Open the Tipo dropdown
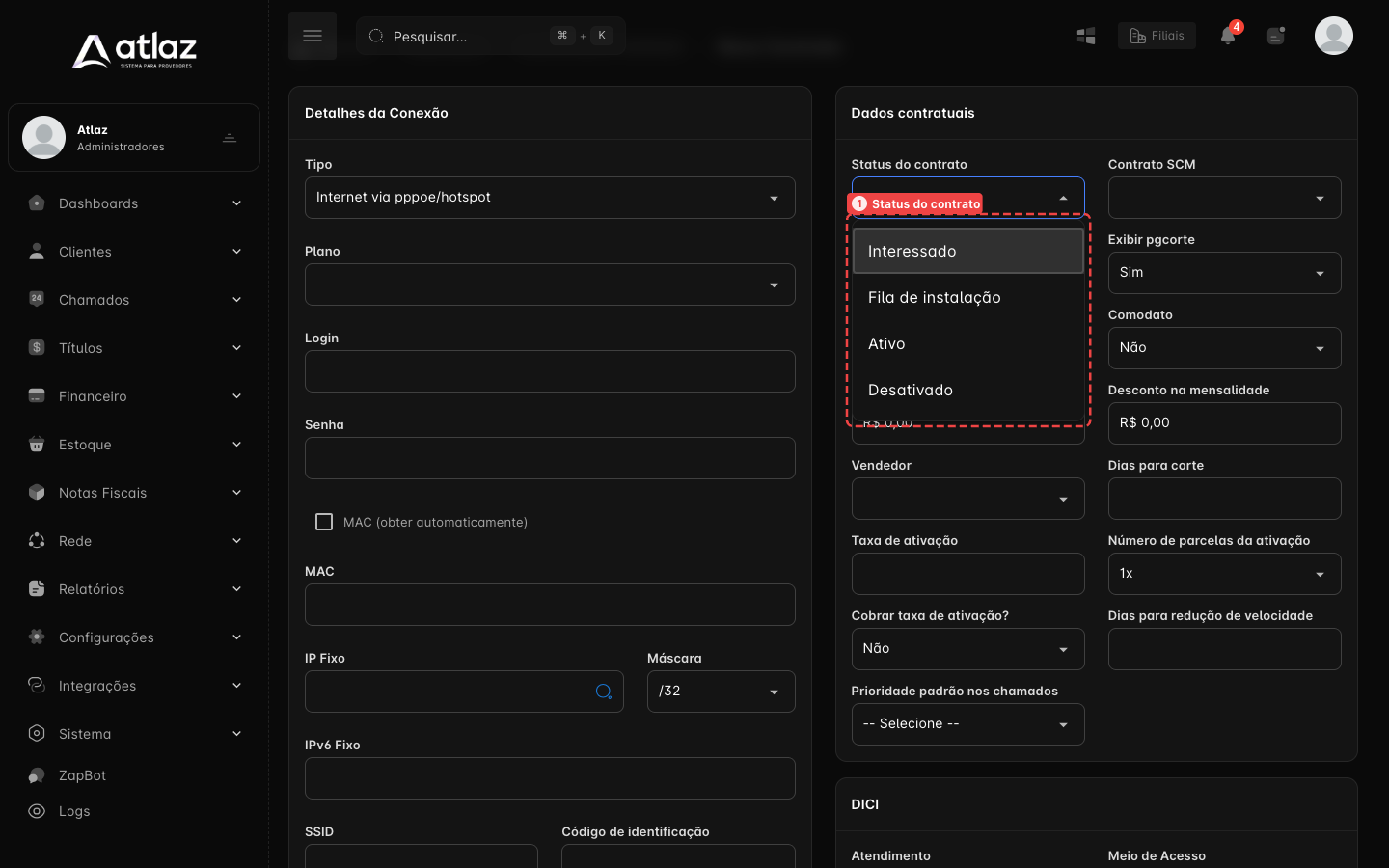Screen dimensions: 1389x868 pos(550,198)
